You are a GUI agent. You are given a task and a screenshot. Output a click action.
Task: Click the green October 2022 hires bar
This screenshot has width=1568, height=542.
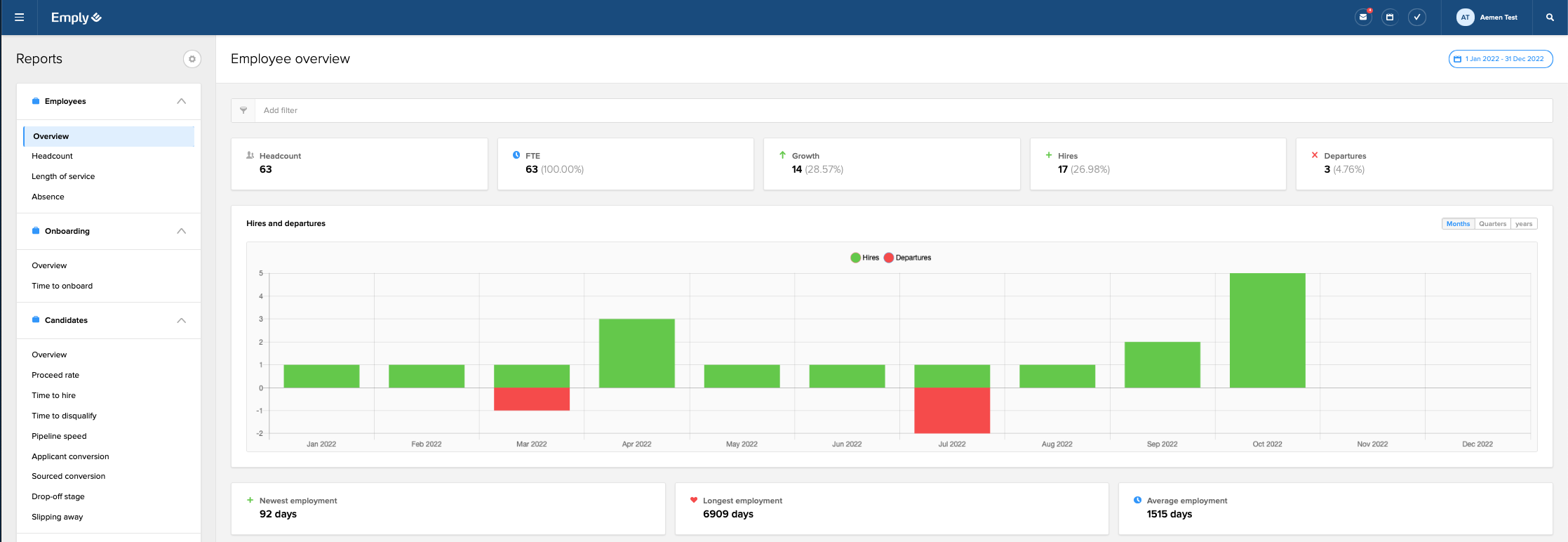click(1267, 330)
